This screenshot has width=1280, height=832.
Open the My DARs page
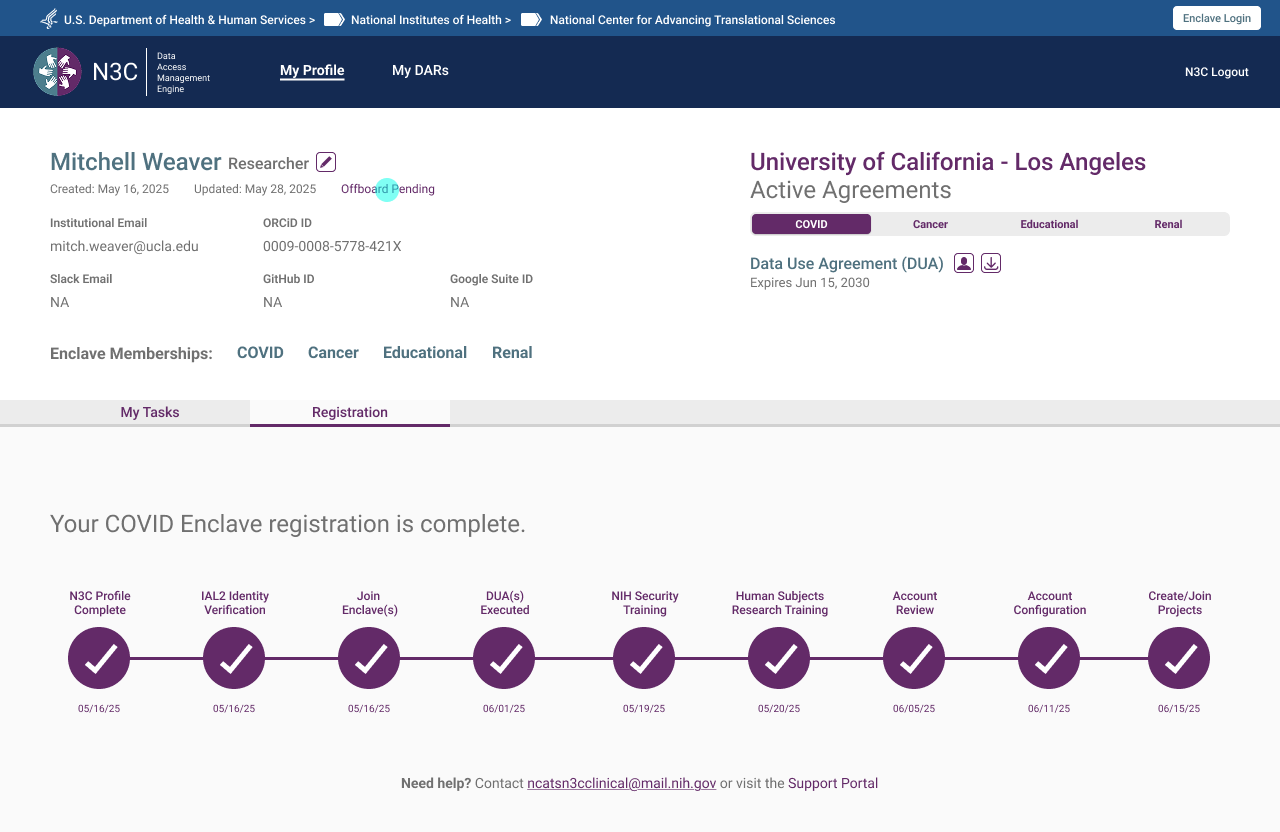[420, 70]
